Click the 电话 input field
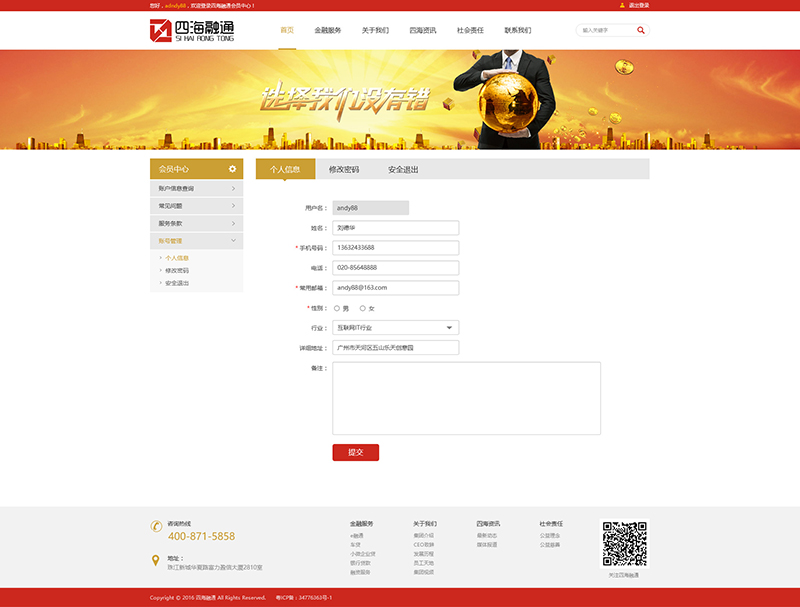Viewport: 800px width, 607px height. coord(395,268)
